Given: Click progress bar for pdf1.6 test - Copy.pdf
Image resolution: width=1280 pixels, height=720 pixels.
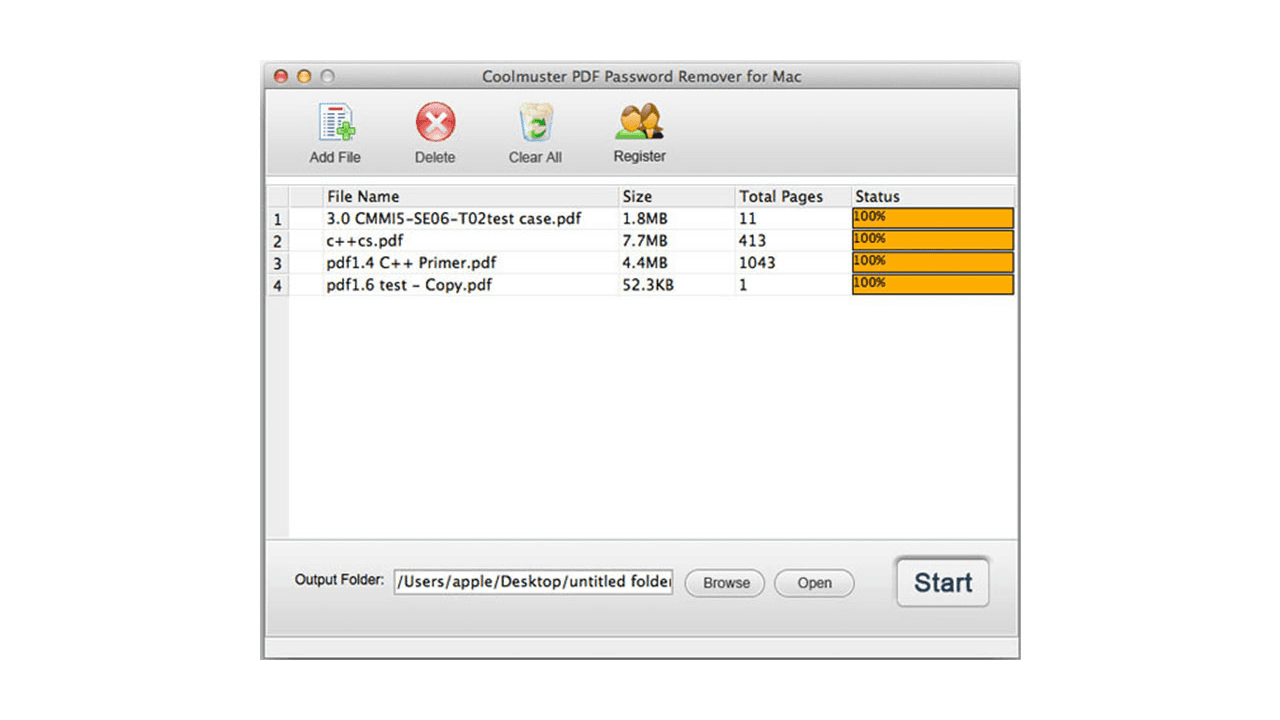Looking at the screenshot, I should (933, 284).
